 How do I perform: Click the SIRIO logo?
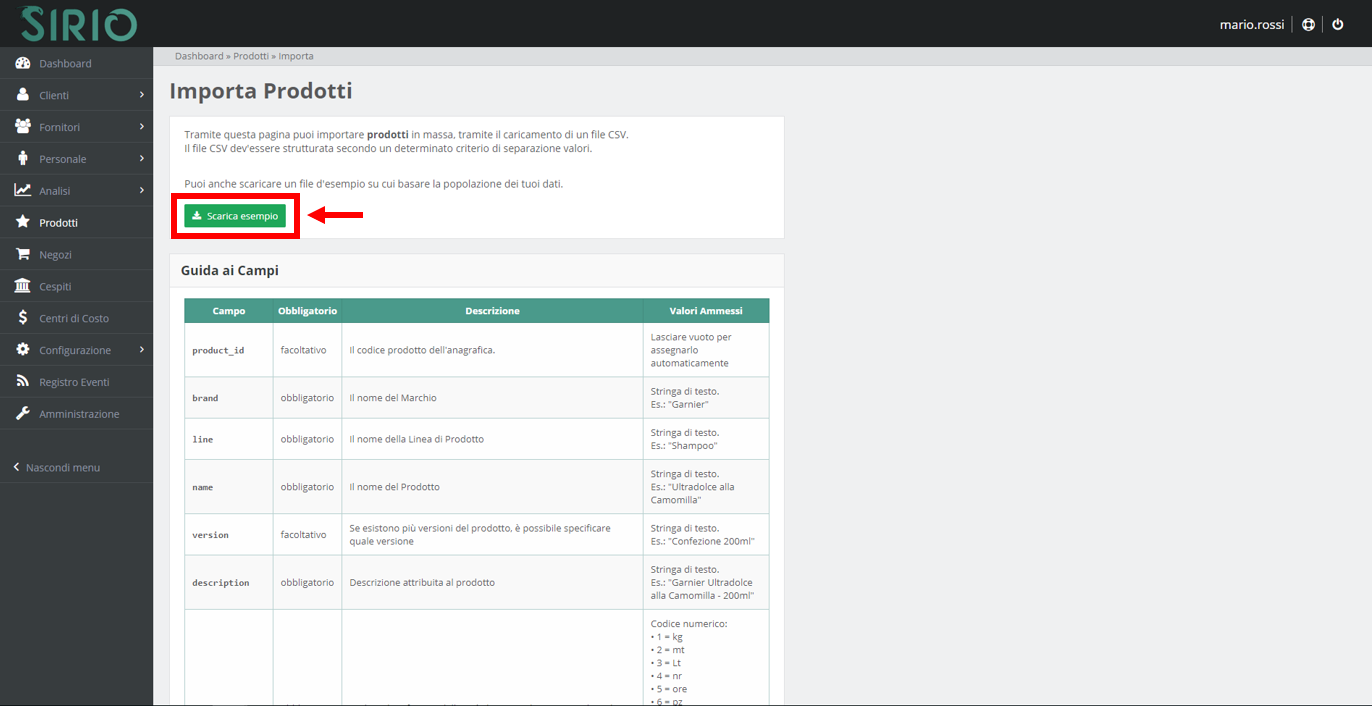click(78, 23)
